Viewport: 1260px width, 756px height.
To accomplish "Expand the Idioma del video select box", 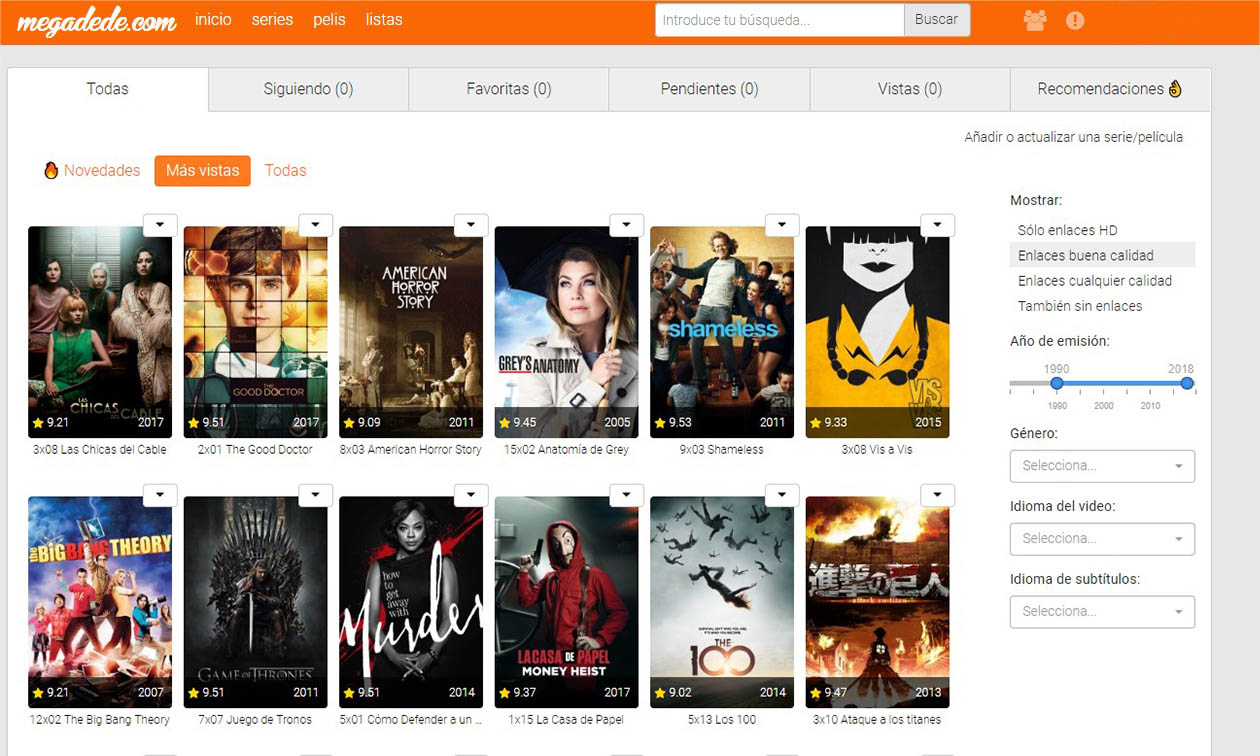I will click(1102, 538).
